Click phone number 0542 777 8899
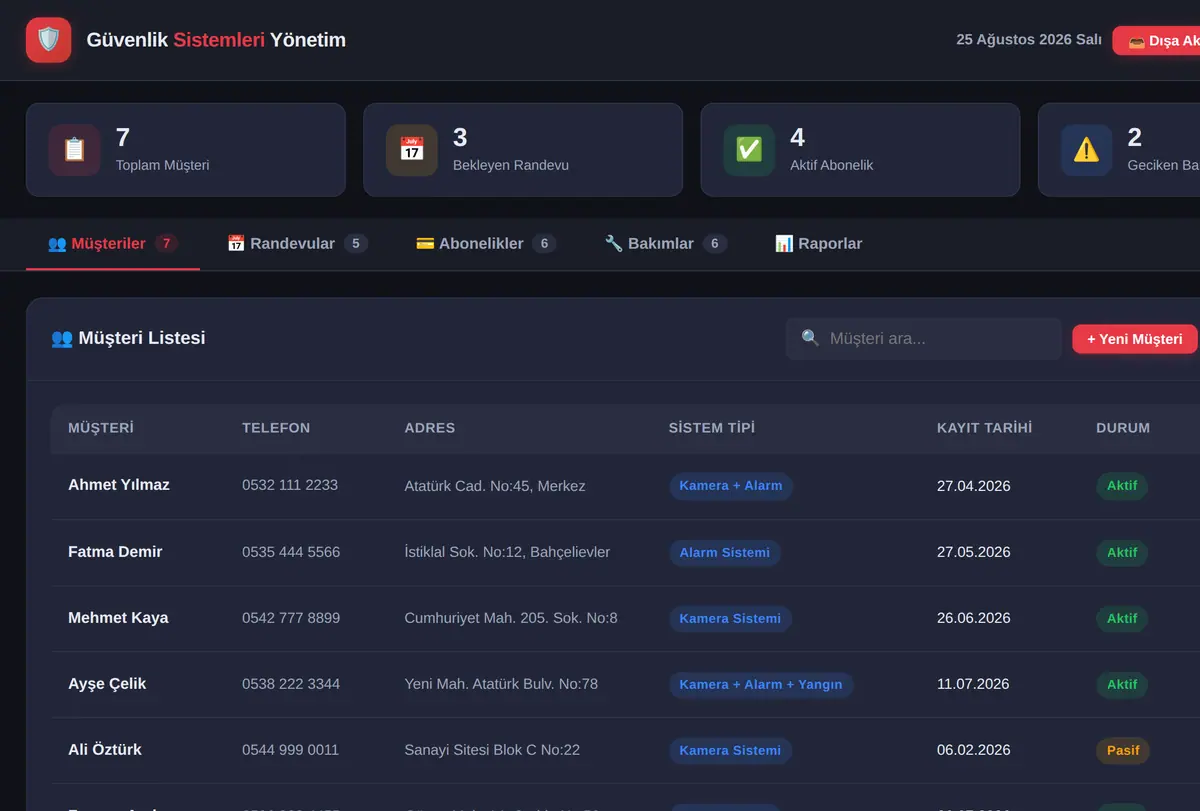 [x=291, y=618]
